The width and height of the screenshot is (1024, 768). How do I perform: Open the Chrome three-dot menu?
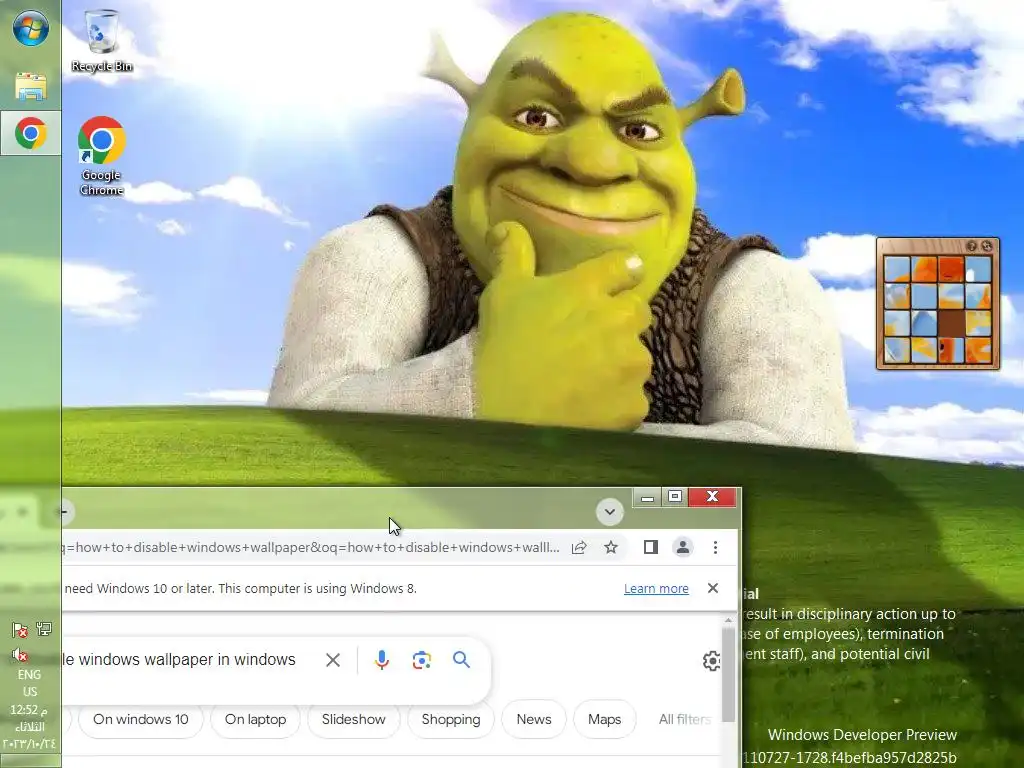pyautogui.click(x=715, y=547)
